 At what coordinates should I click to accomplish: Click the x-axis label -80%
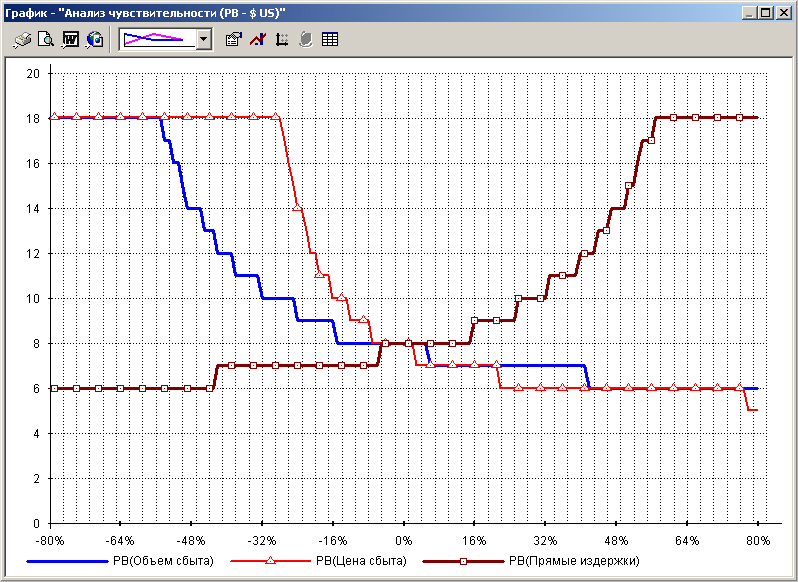tap(51, 540)
